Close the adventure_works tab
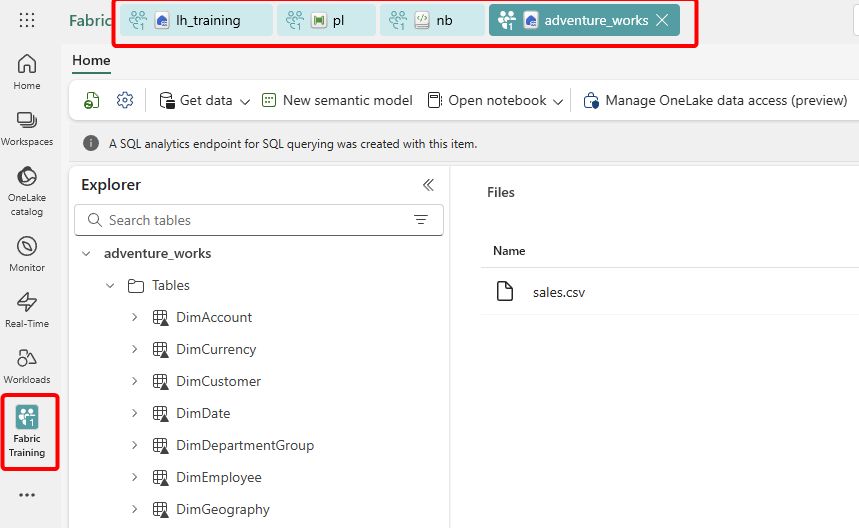 (x=662, y=20)
